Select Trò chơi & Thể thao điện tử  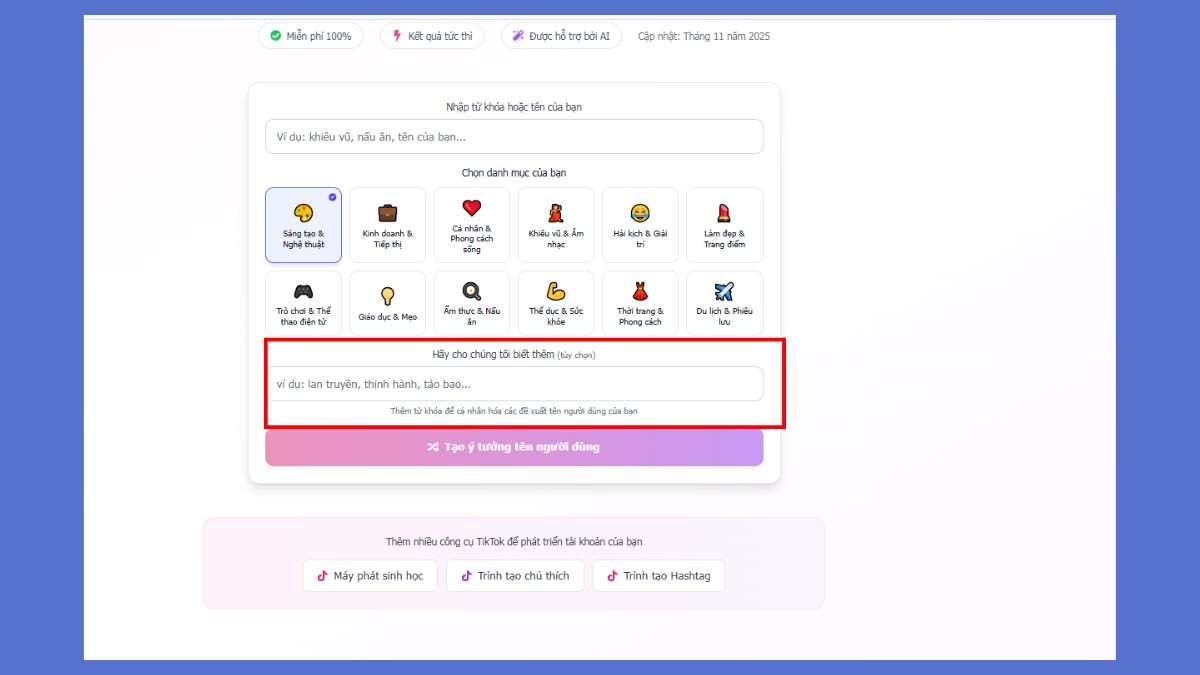coord(303,303)
